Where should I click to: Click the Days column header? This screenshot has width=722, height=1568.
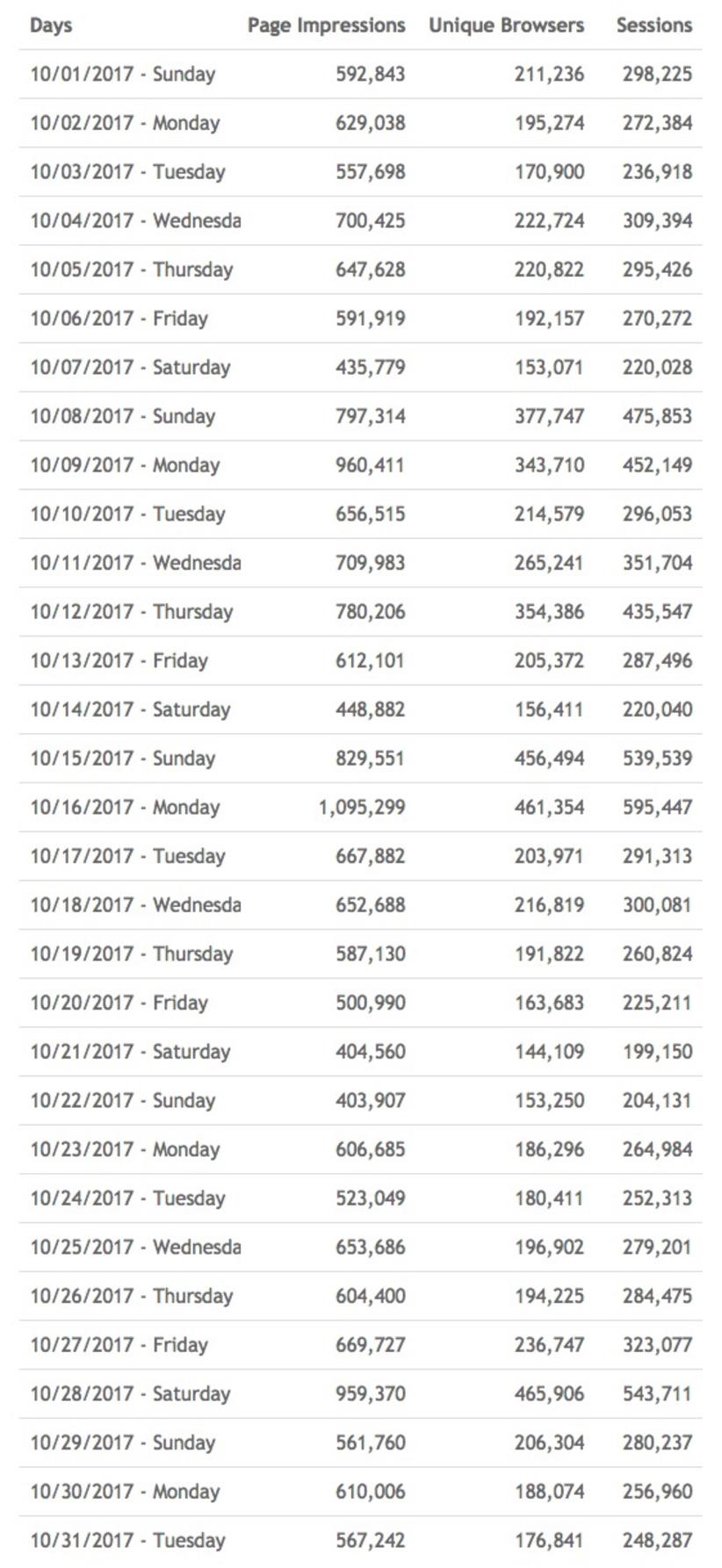click(x=51, y=25)
